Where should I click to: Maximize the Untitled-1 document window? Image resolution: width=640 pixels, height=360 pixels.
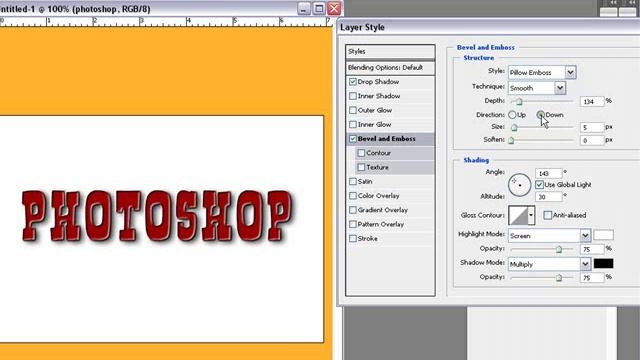(x=319, y=9)
